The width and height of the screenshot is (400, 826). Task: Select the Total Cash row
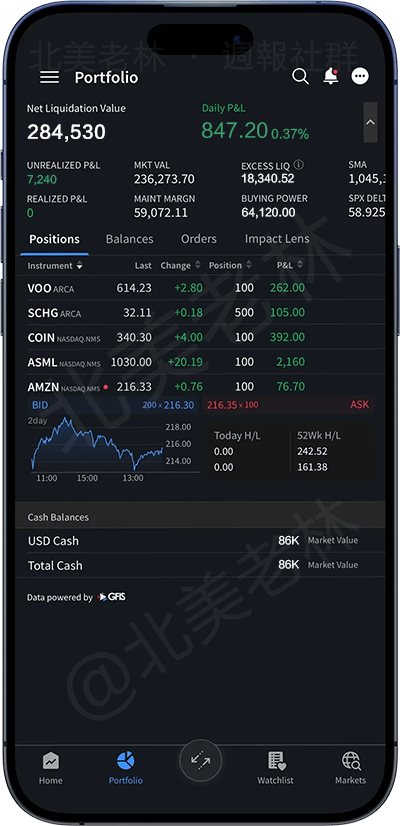coord(200,565)
